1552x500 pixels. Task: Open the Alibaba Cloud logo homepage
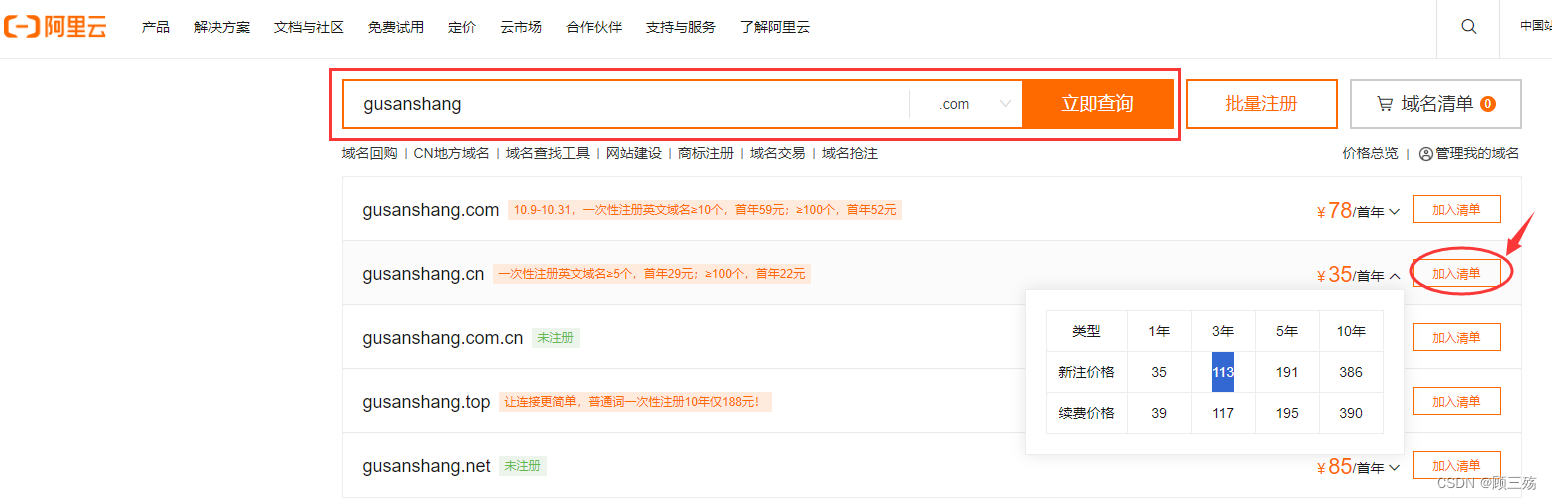click(56, 27)
